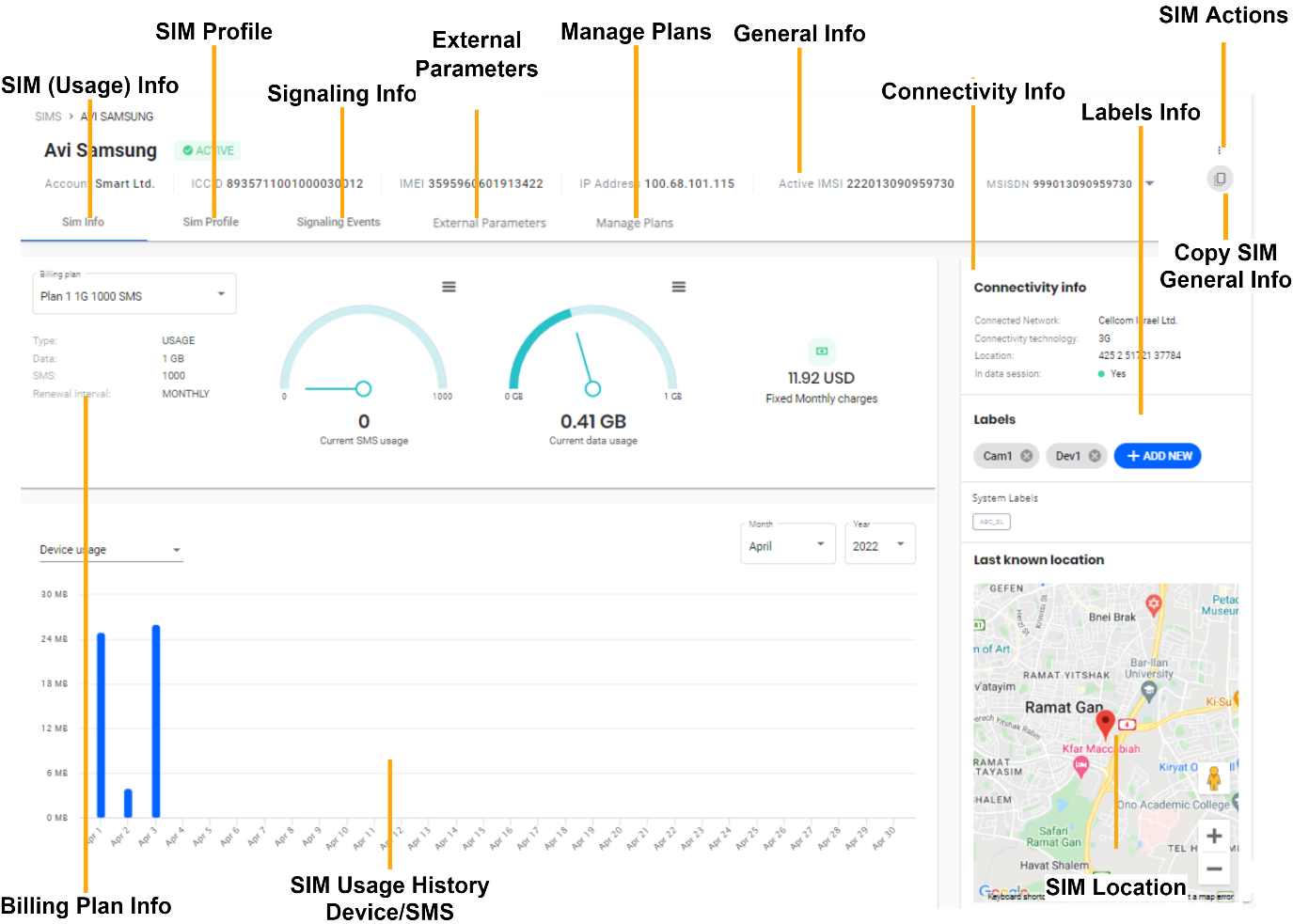The width and height of the screenshot is (1293, 924).
Task: Open the Manage Plans tab
Action: (x=635, y=224)
